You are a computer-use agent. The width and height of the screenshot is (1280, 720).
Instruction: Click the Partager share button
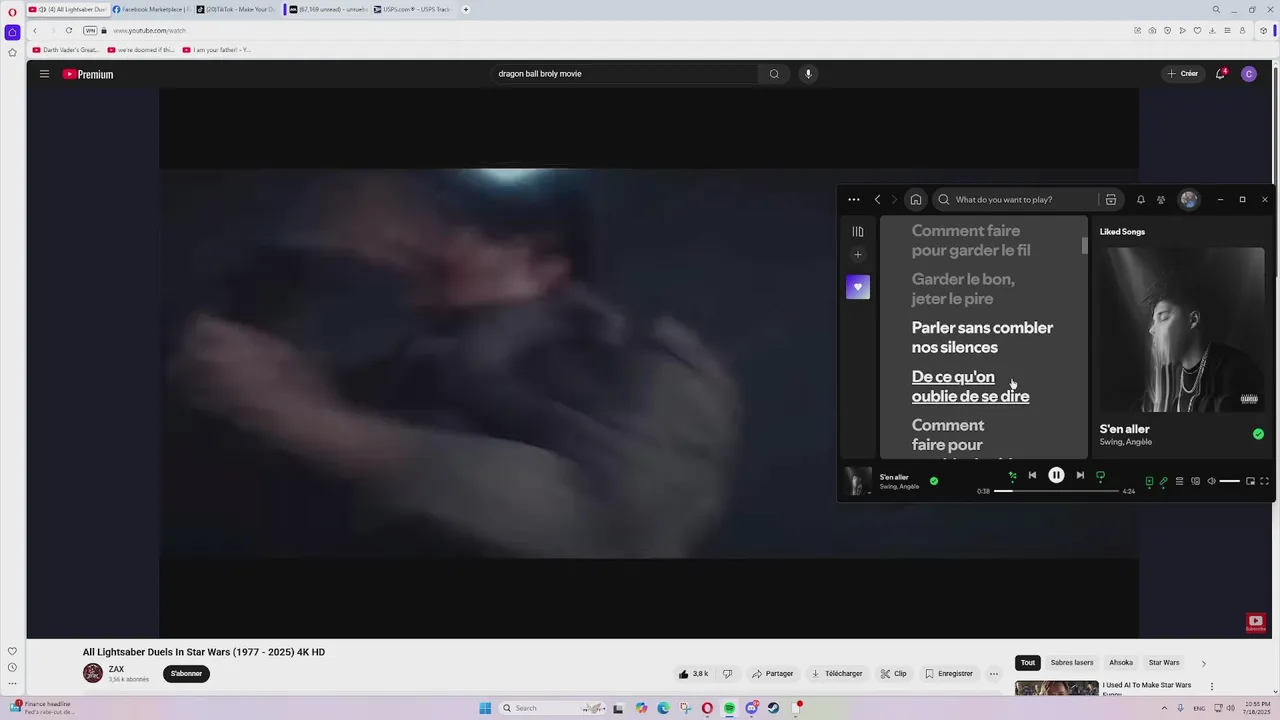click(772, 674)
